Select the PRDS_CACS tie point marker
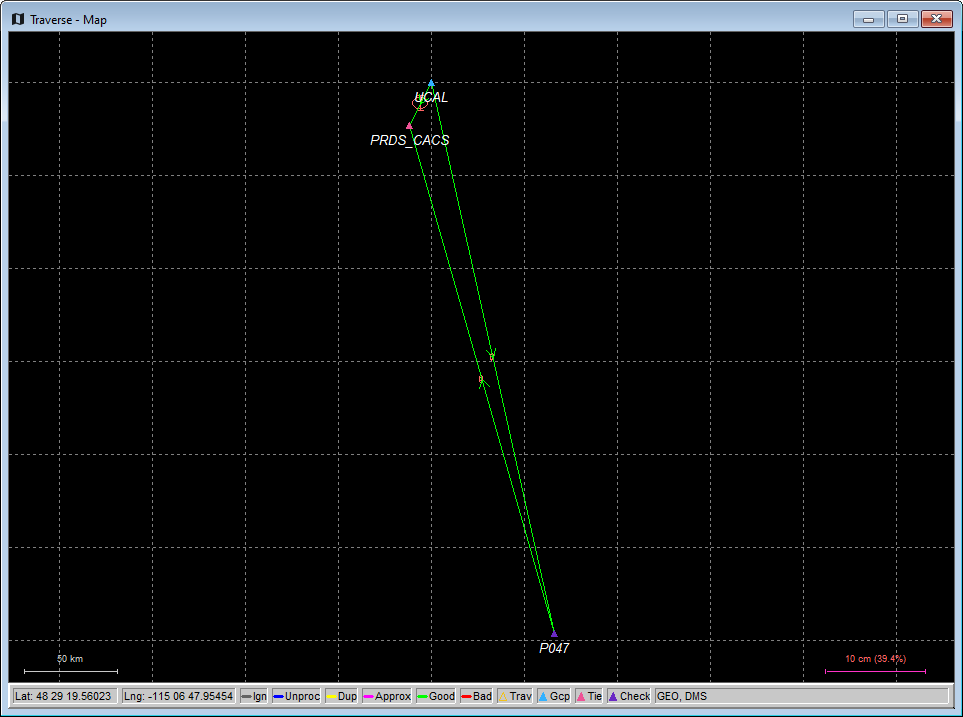The height and width of the screenshot is (717, 963). 410,125
